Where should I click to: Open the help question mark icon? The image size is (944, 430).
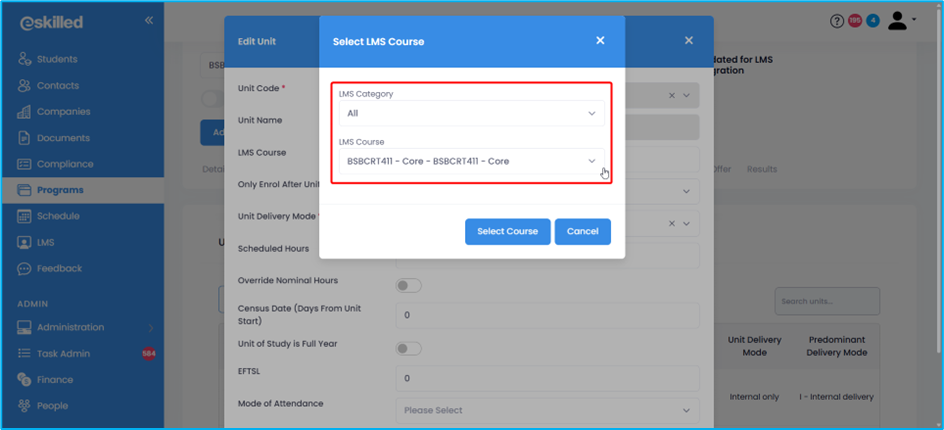837,21
